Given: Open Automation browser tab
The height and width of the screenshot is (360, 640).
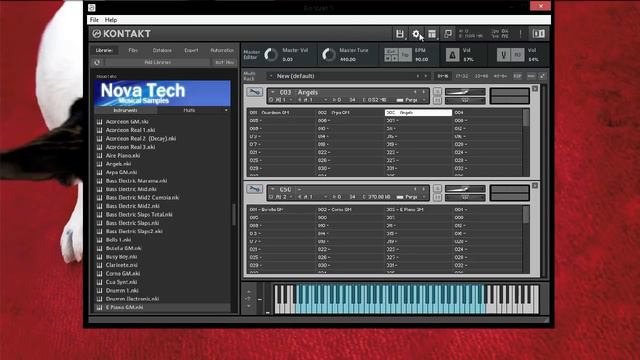Looking at the screenshot, I should [222, 50].
